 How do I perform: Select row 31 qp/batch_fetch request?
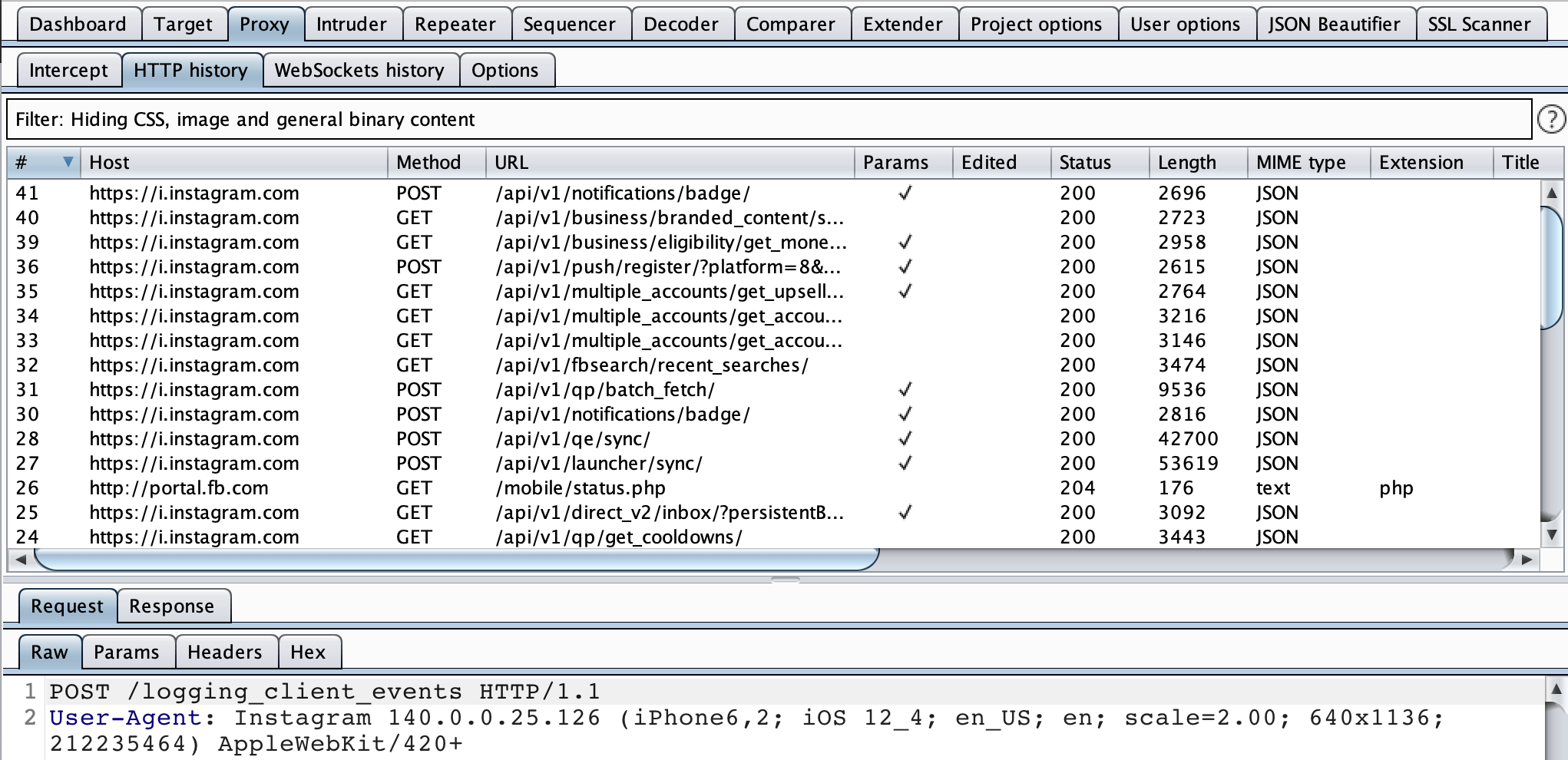coord(774,389)
